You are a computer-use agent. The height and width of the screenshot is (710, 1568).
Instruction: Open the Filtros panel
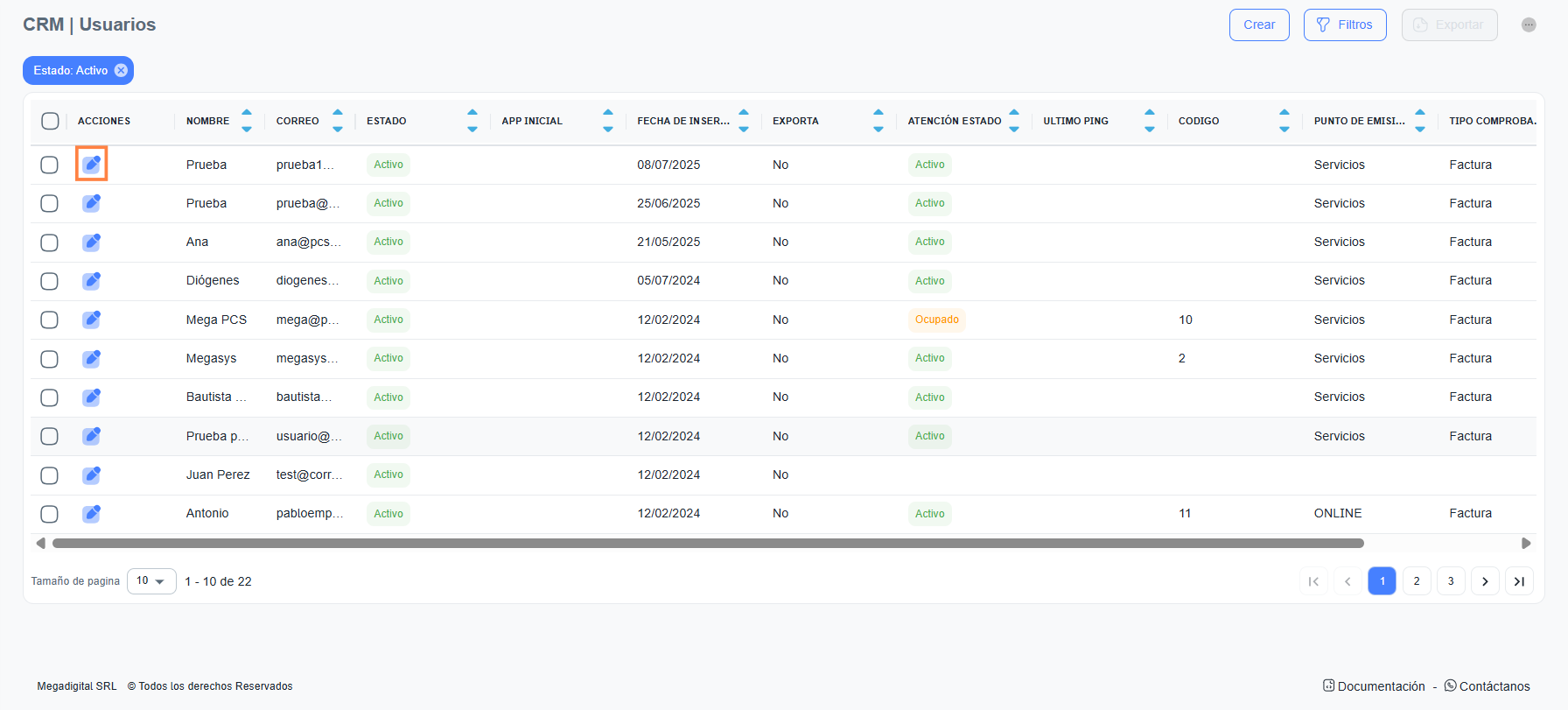[1345, 25]
